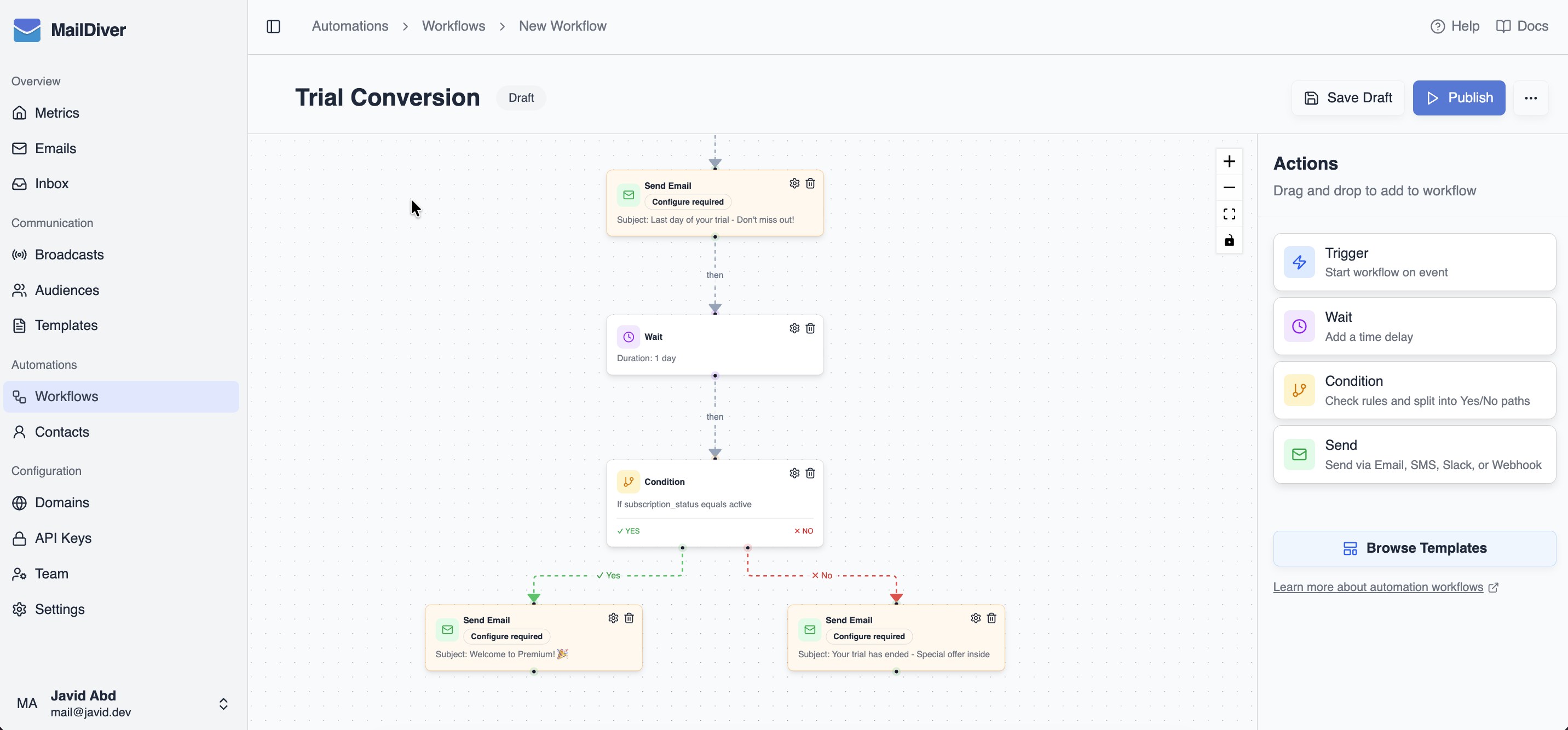Open settings of 'Welcome to Premium' email node
Image resolution: width=1568 pixels, height=730 pixels.
pos(613,618)
